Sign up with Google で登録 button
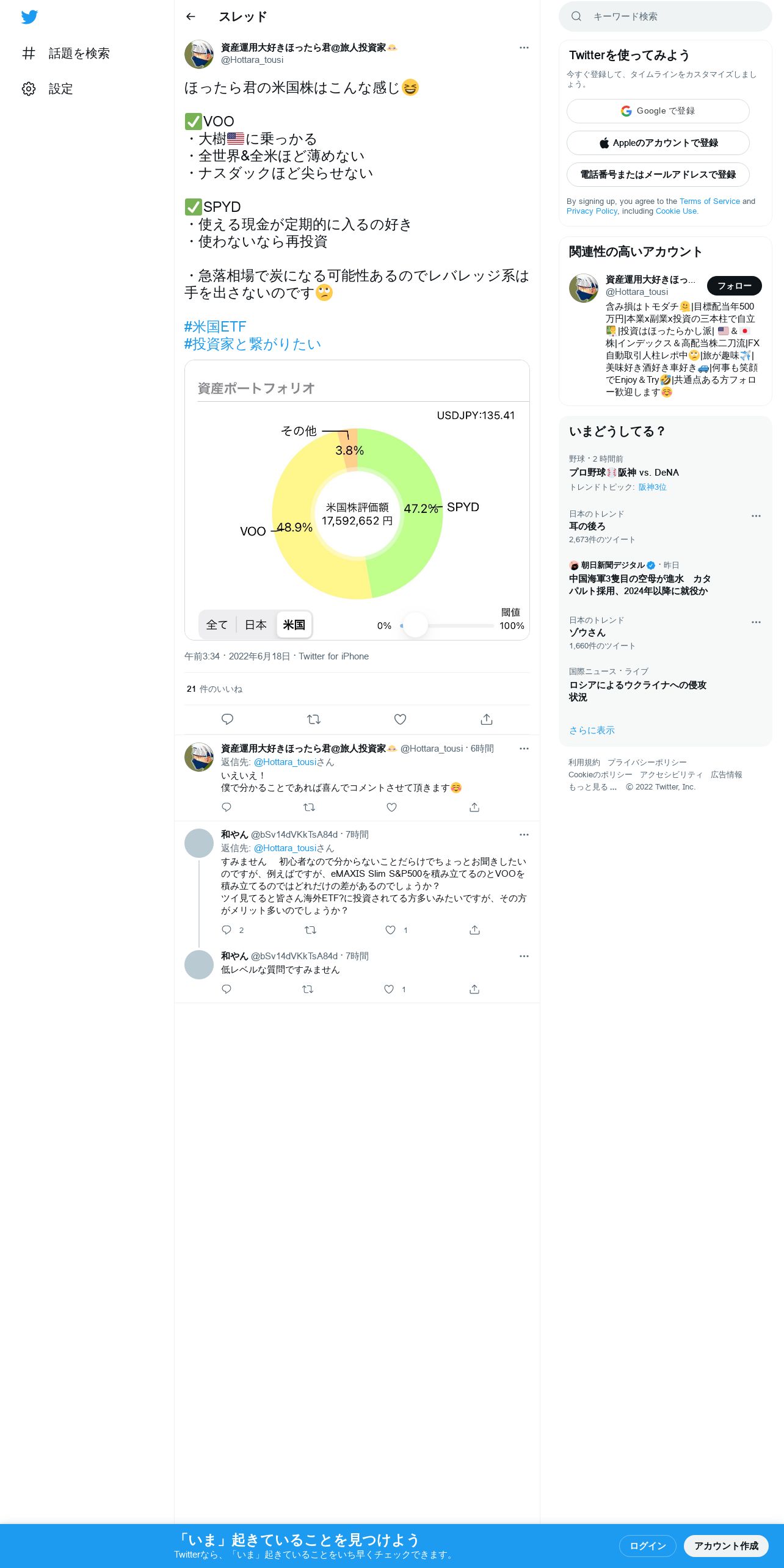 658,111
